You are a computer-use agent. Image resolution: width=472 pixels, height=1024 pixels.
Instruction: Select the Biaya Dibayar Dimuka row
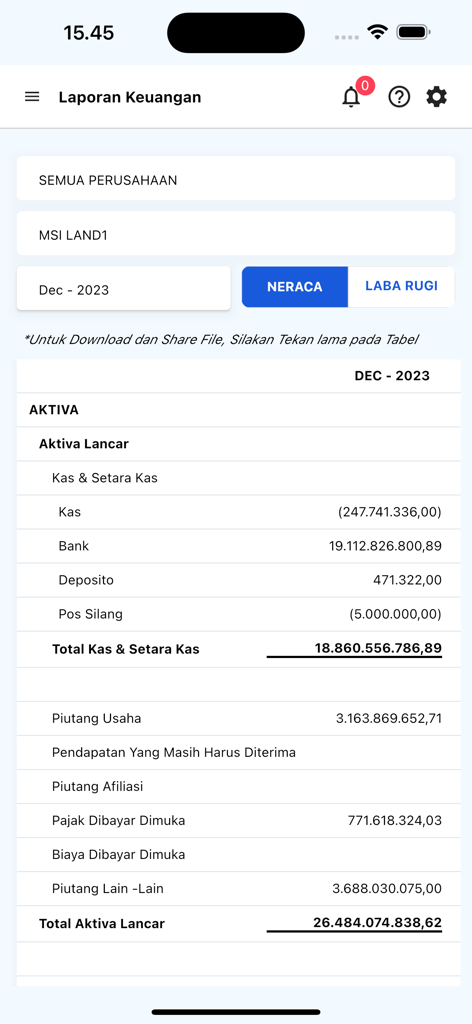coord(238,854)
